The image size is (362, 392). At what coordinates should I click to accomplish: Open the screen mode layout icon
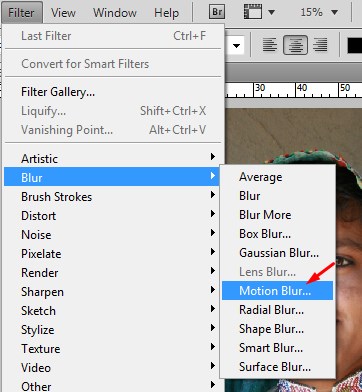[x=252, y=13]
